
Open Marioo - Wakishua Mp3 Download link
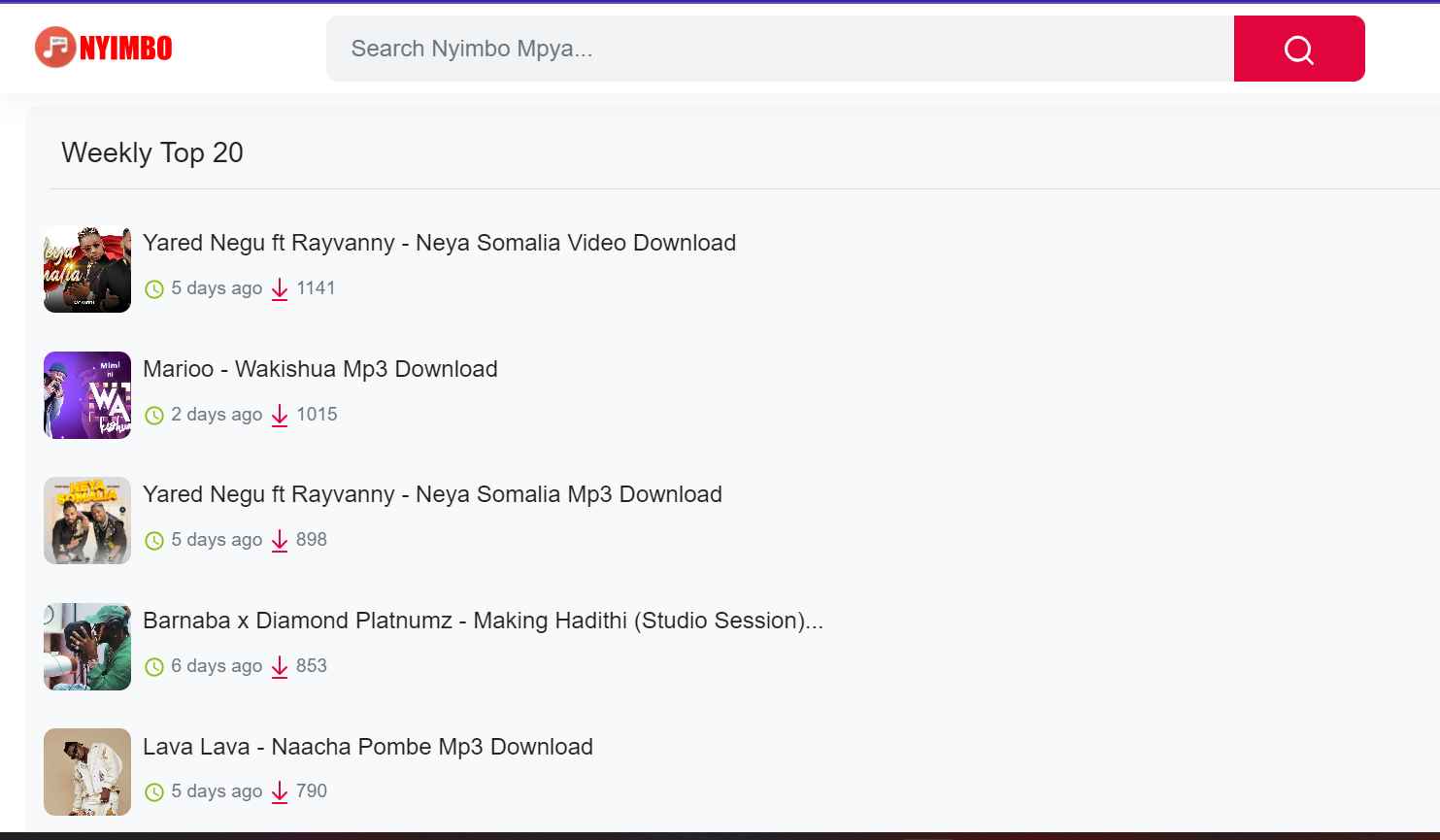point(320,369)
